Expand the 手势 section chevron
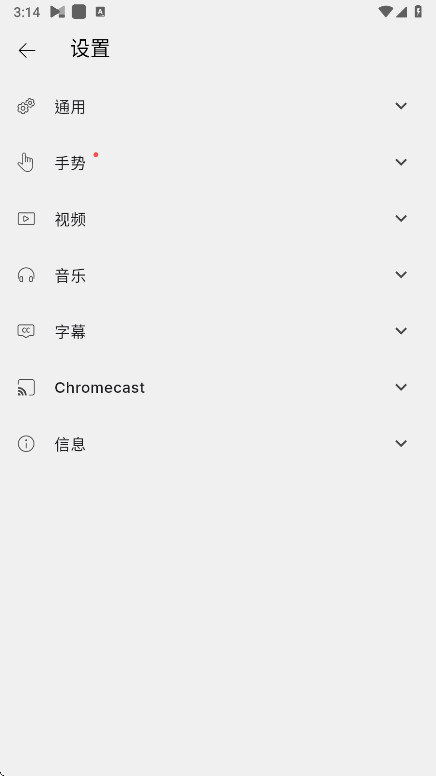This screenshot has height=776, width=436. [x=401, y=162]
